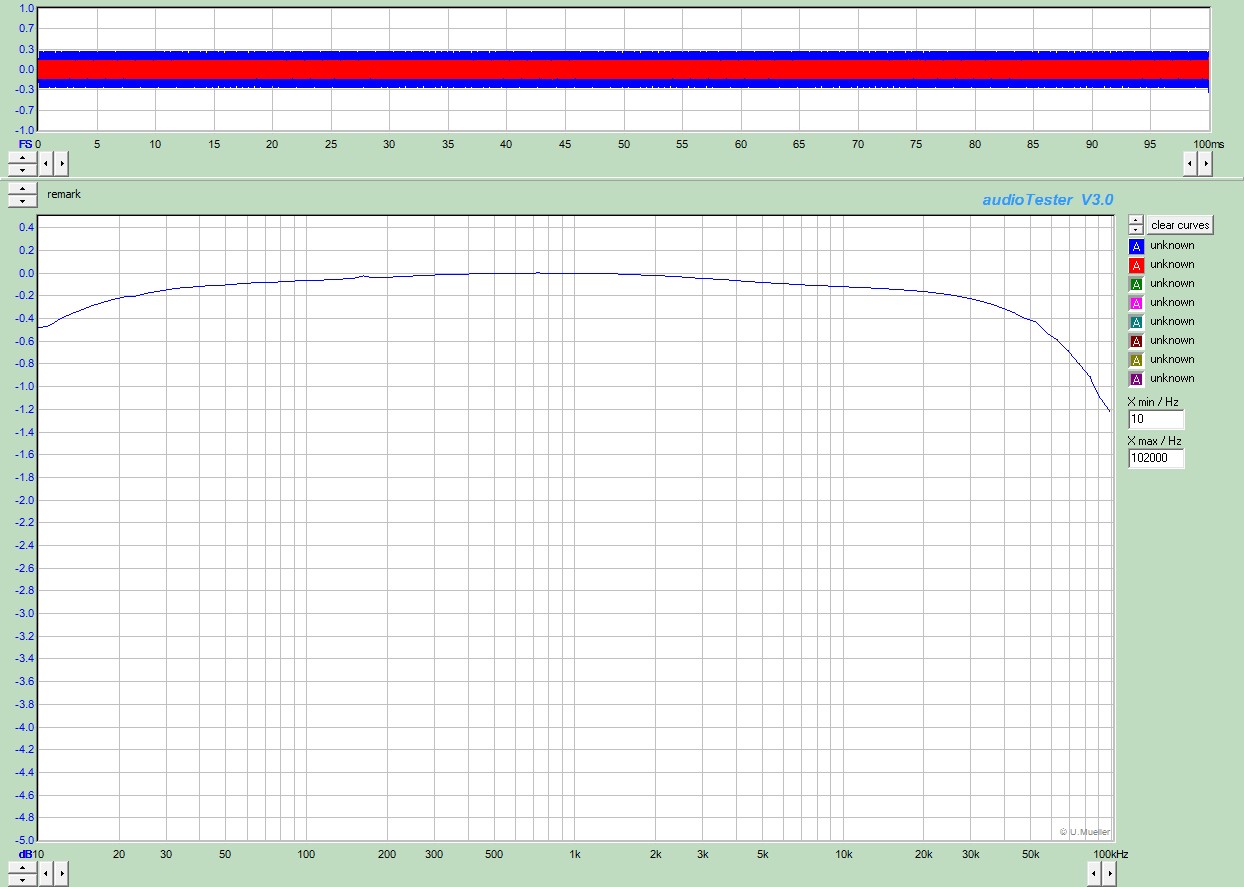This screenshot has height=887, width=1244.
Task: Click unknown label beside dark red curve button
Action: click(1172, 341)
